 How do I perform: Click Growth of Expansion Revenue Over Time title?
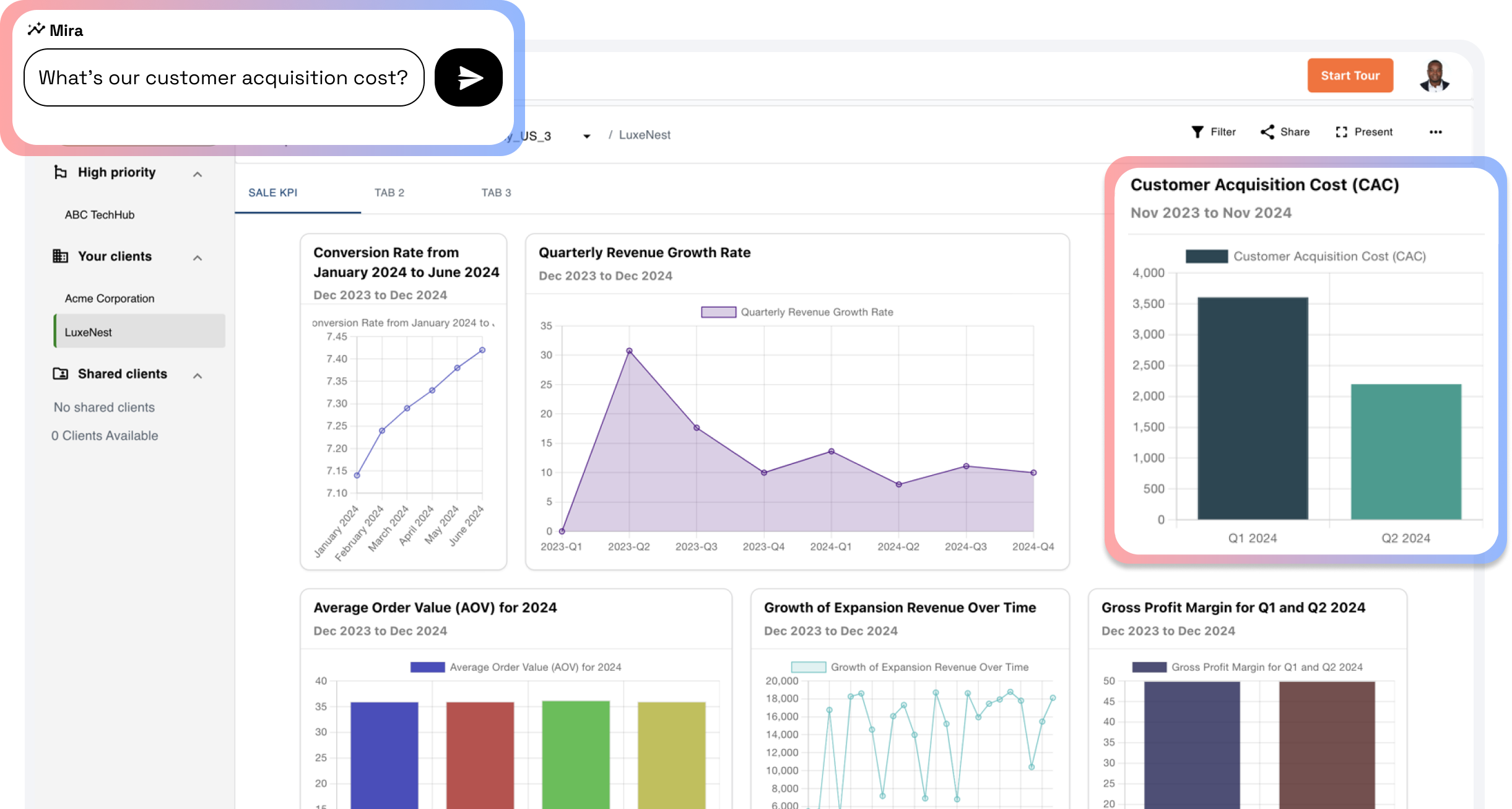[x=900, y=607]
